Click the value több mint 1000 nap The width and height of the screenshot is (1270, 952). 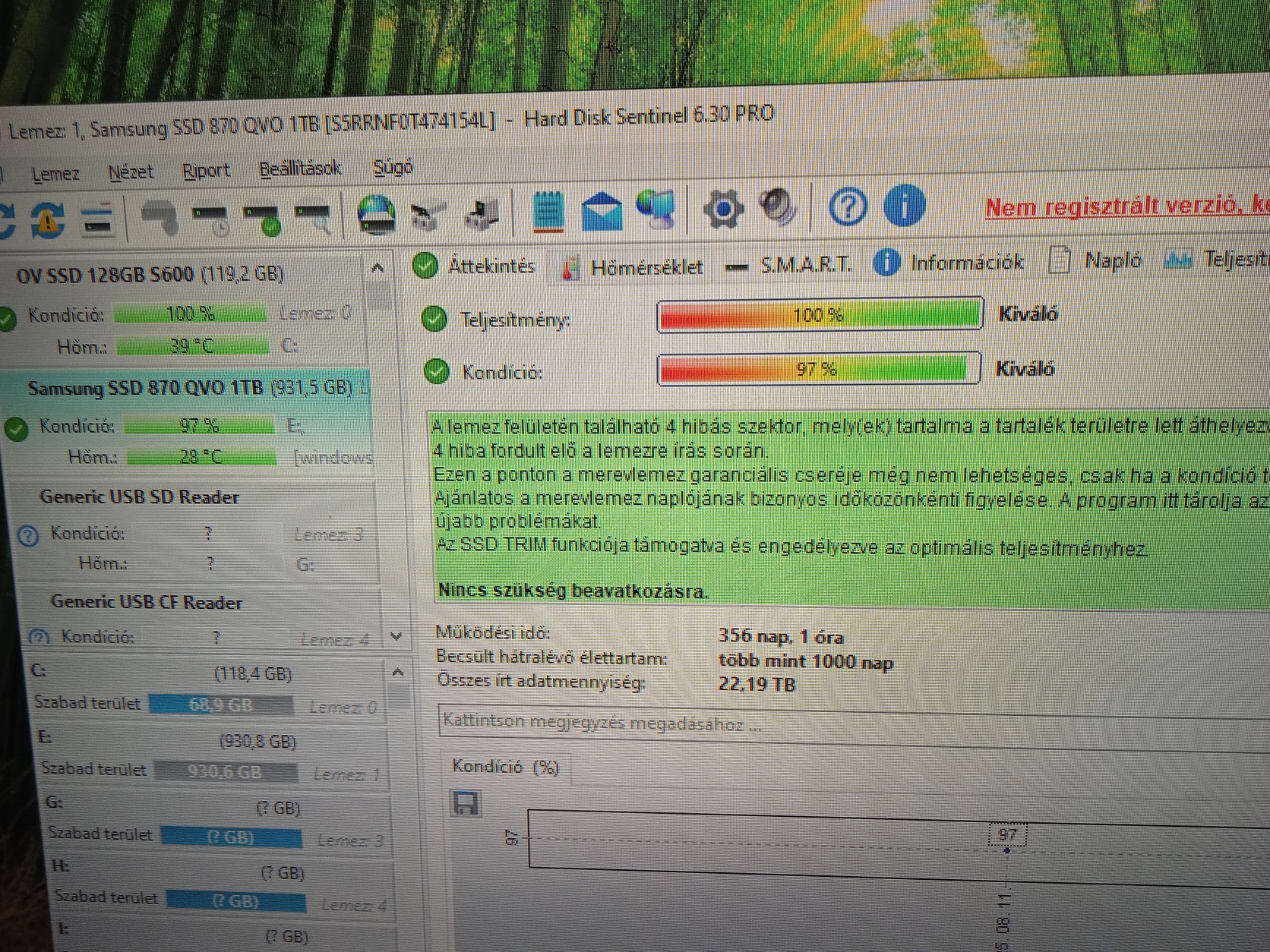tap(806, 661)
